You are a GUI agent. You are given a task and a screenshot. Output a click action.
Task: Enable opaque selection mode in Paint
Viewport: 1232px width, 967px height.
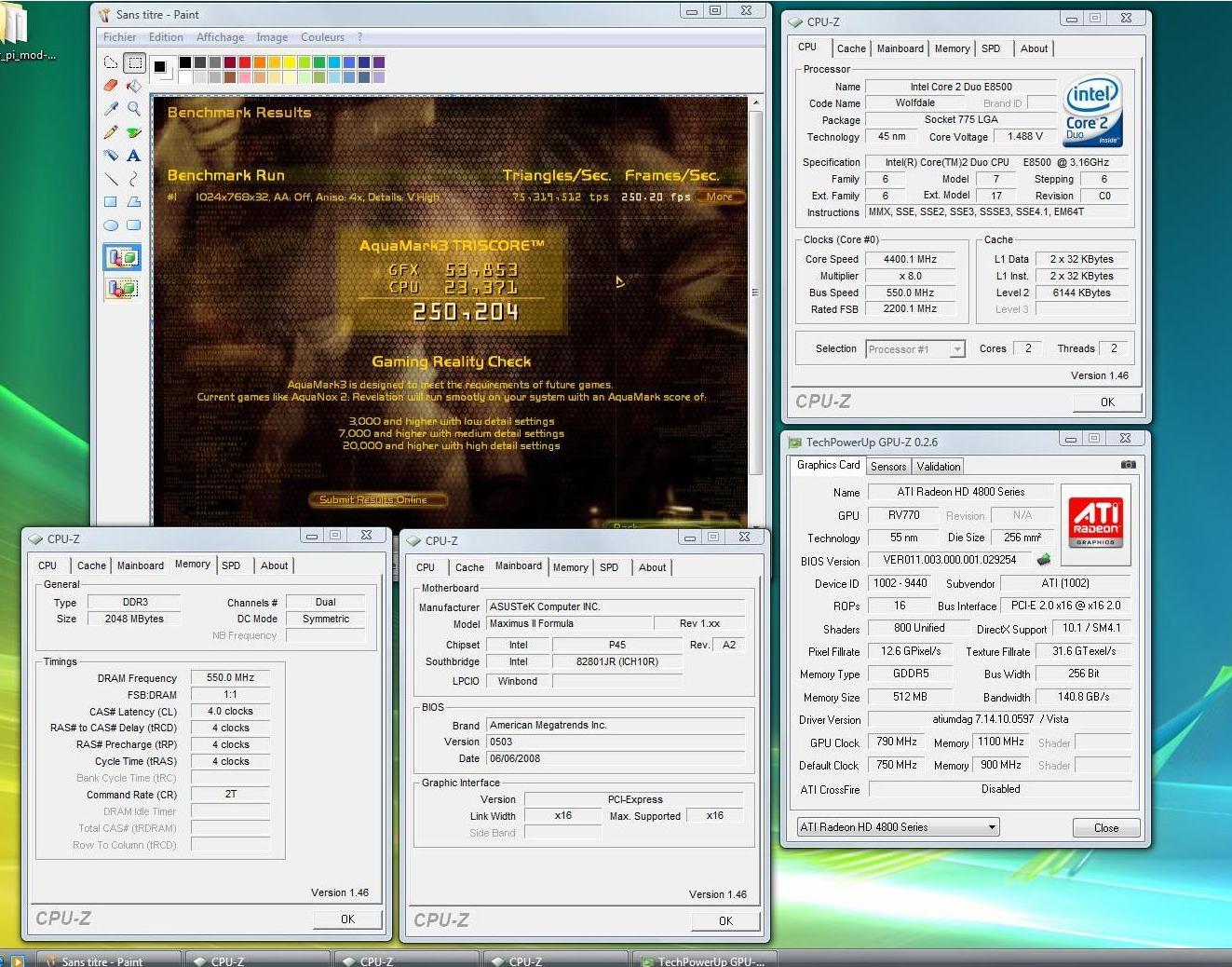(122, 257)
